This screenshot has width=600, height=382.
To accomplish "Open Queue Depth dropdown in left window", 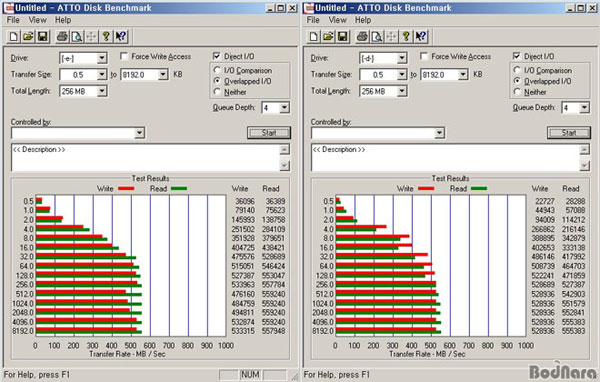I will (284, 108).
